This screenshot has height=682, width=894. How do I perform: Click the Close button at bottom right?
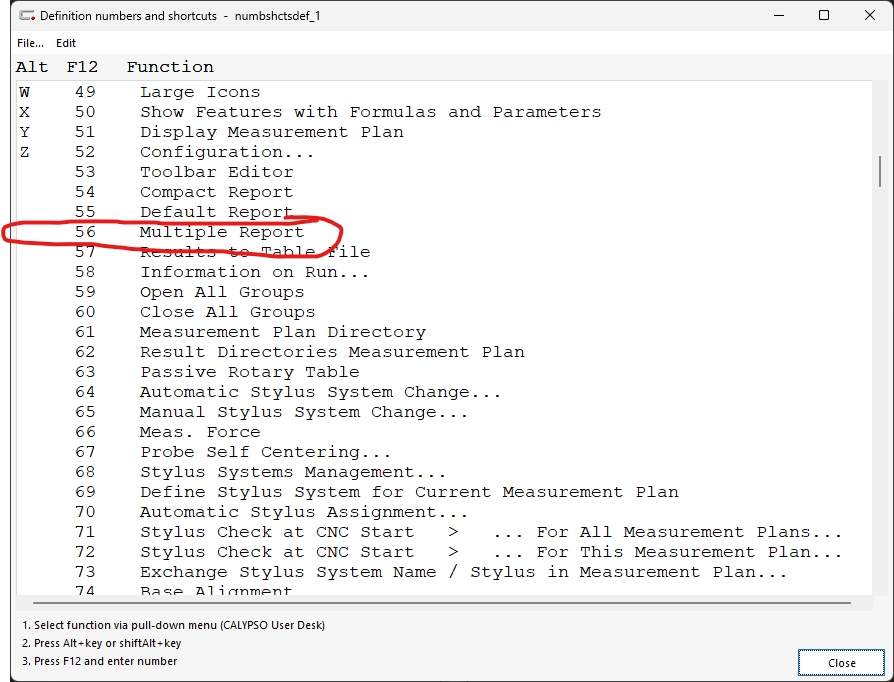[841, 662]
